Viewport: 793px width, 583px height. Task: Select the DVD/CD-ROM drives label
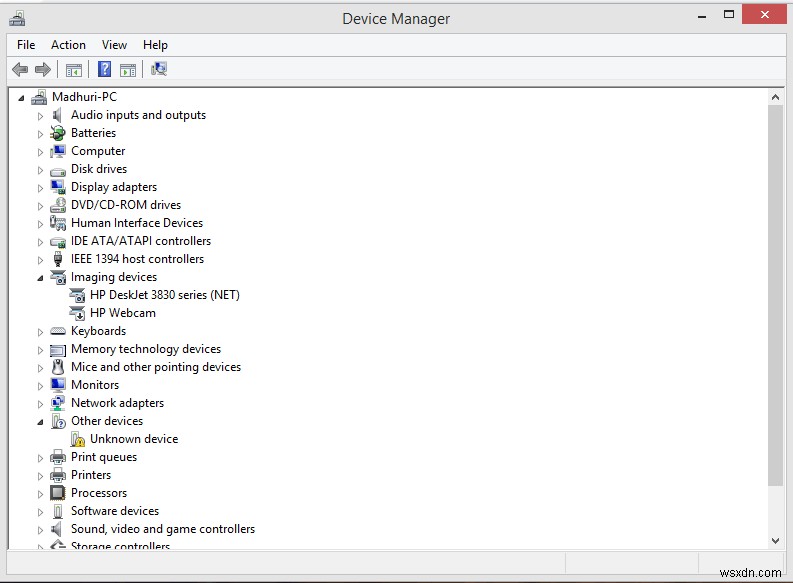click(126, 205)
